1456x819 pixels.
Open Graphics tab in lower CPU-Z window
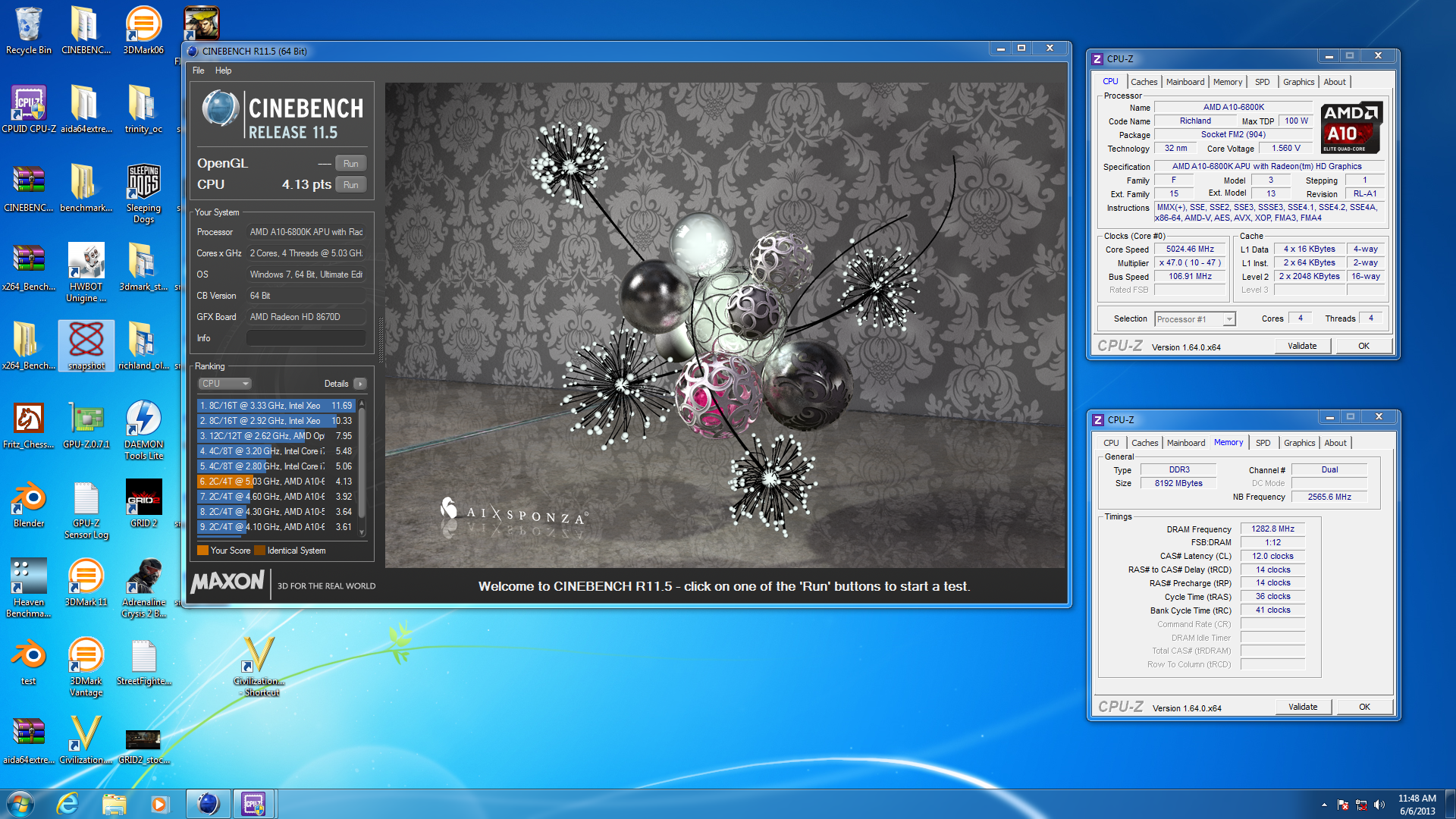1299,443
